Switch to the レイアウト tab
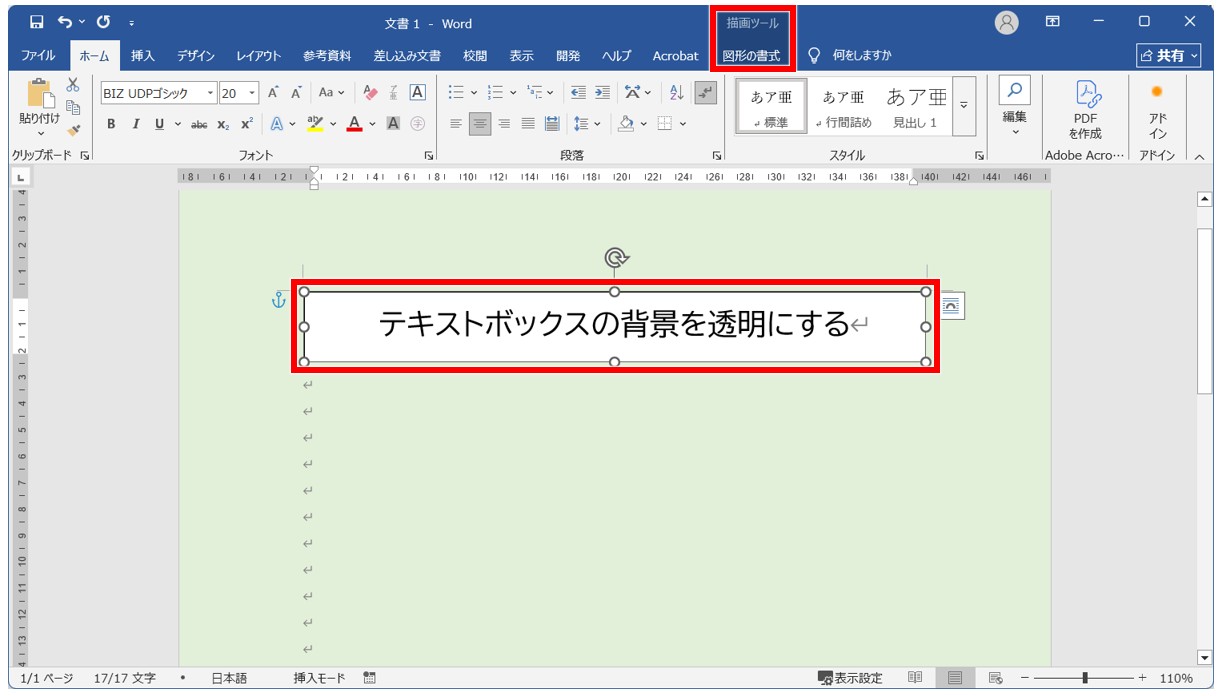The height and width of the screenshot is (696, 1222). click(259, 56)
